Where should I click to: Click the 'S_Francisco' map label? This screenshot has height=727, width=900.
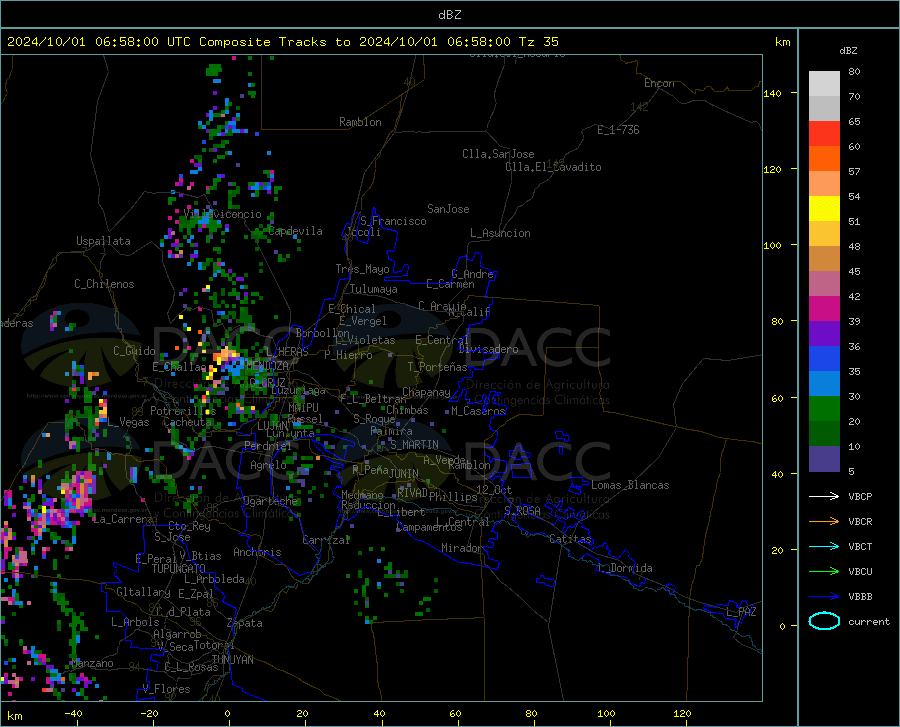tap(393, 221)
